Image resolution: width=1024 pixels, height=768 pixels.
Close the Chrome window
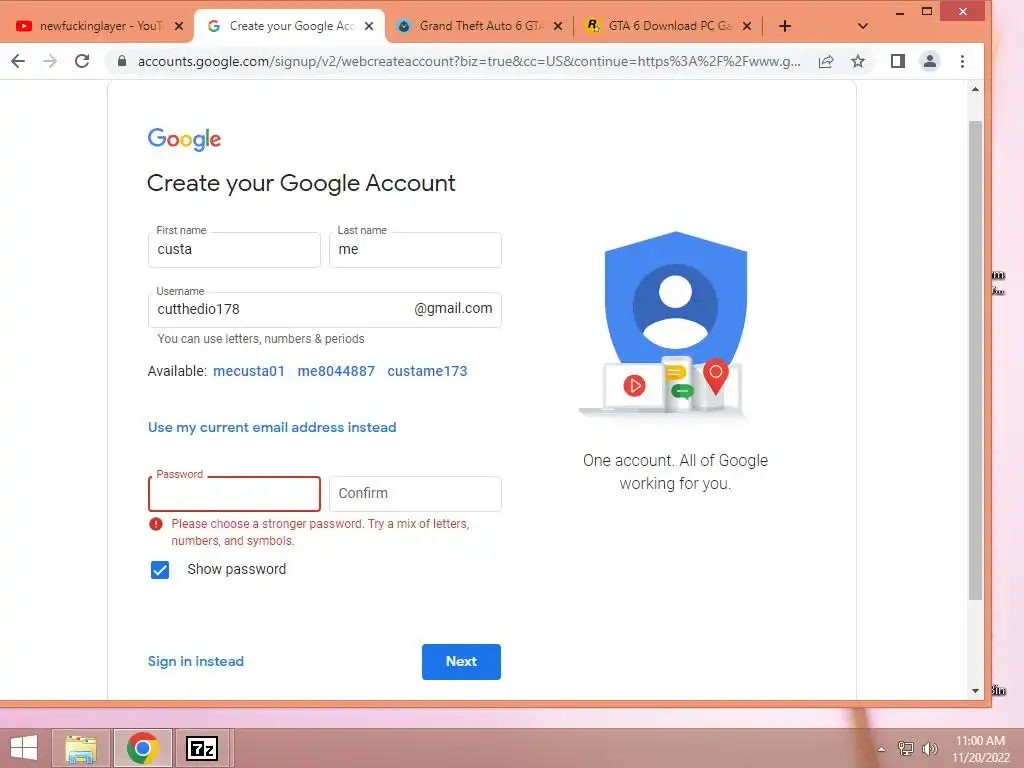(963, 12)
